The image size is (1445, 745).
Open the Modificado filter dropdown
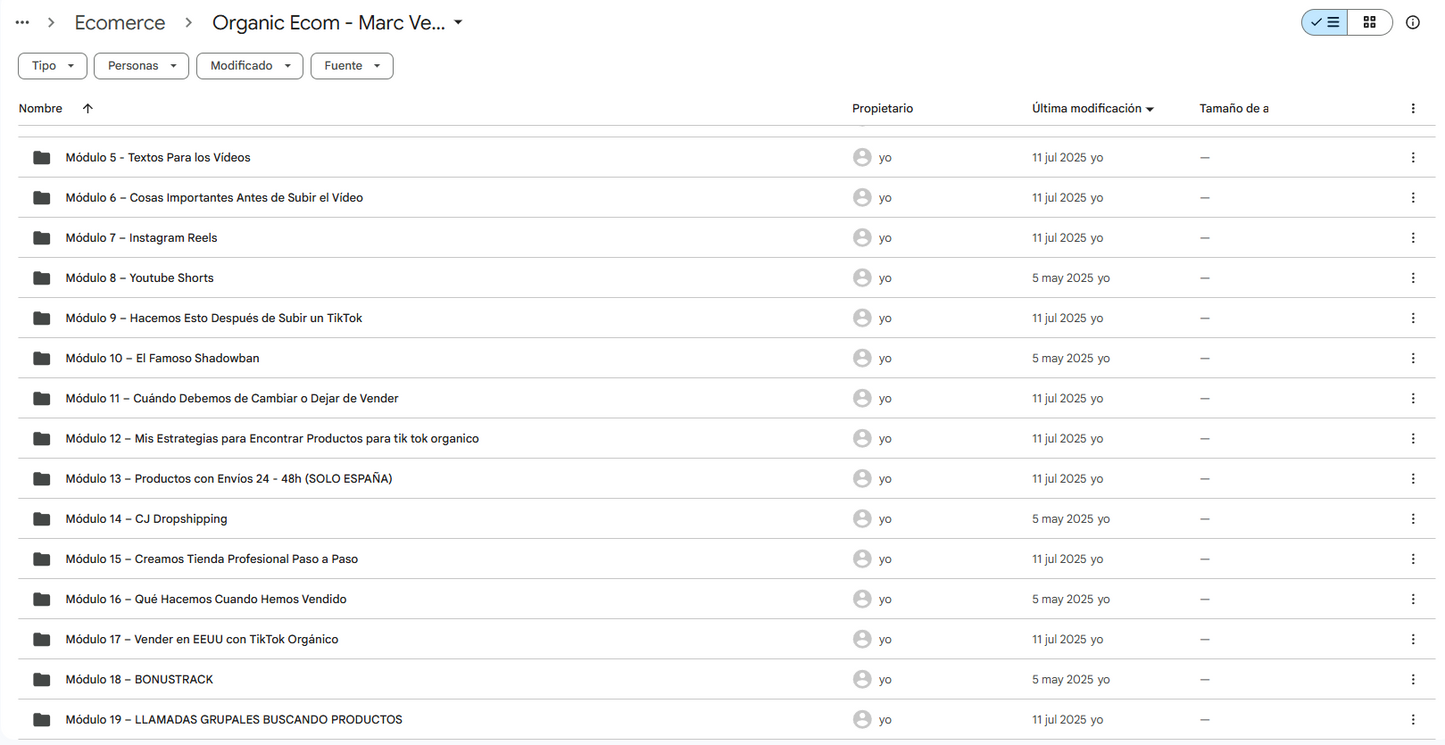pos(250,66)
